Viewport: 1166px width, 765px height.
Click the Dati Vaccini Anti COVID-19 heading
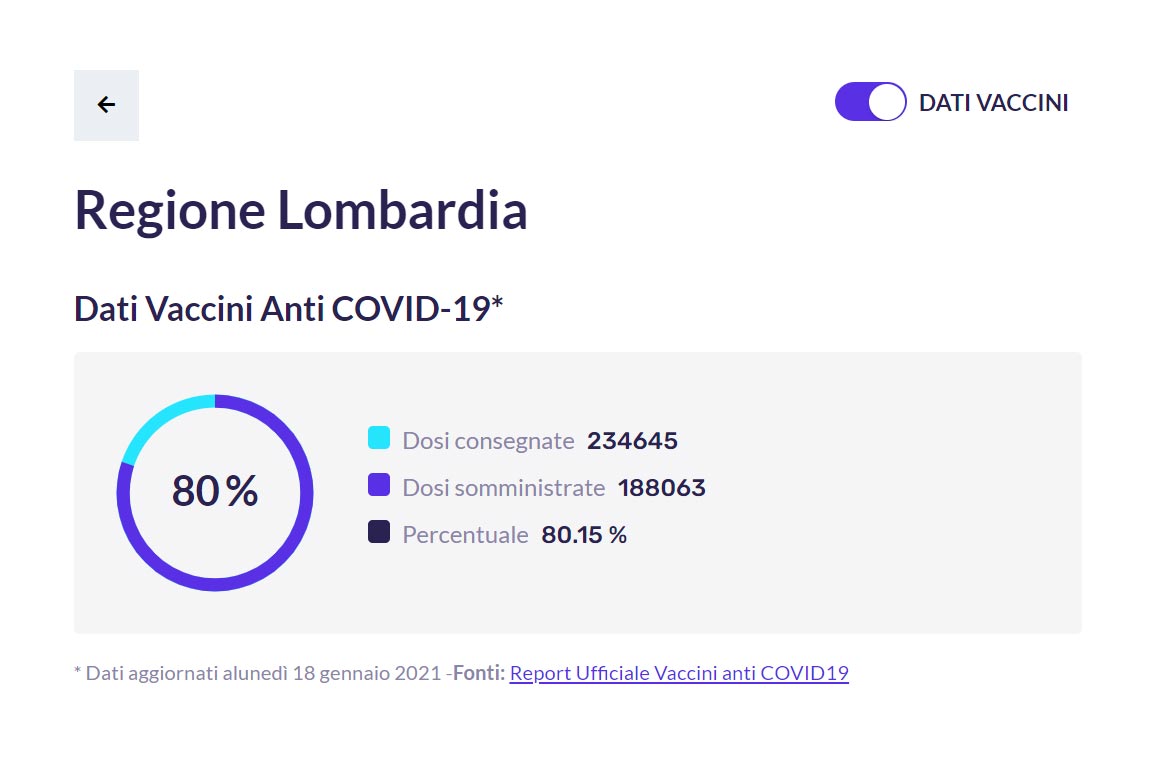click(x=289, y=309)
